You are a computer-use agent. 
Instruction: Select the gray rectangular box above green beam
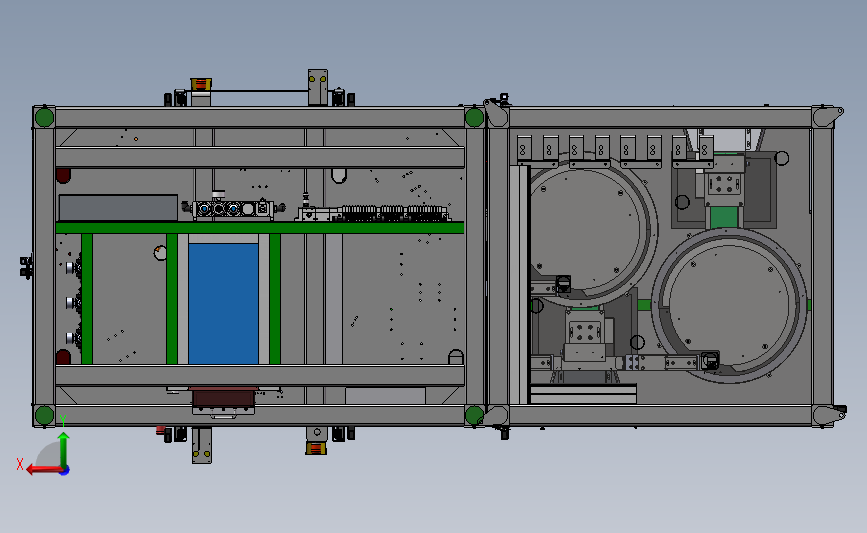click(x=118, y=208)
